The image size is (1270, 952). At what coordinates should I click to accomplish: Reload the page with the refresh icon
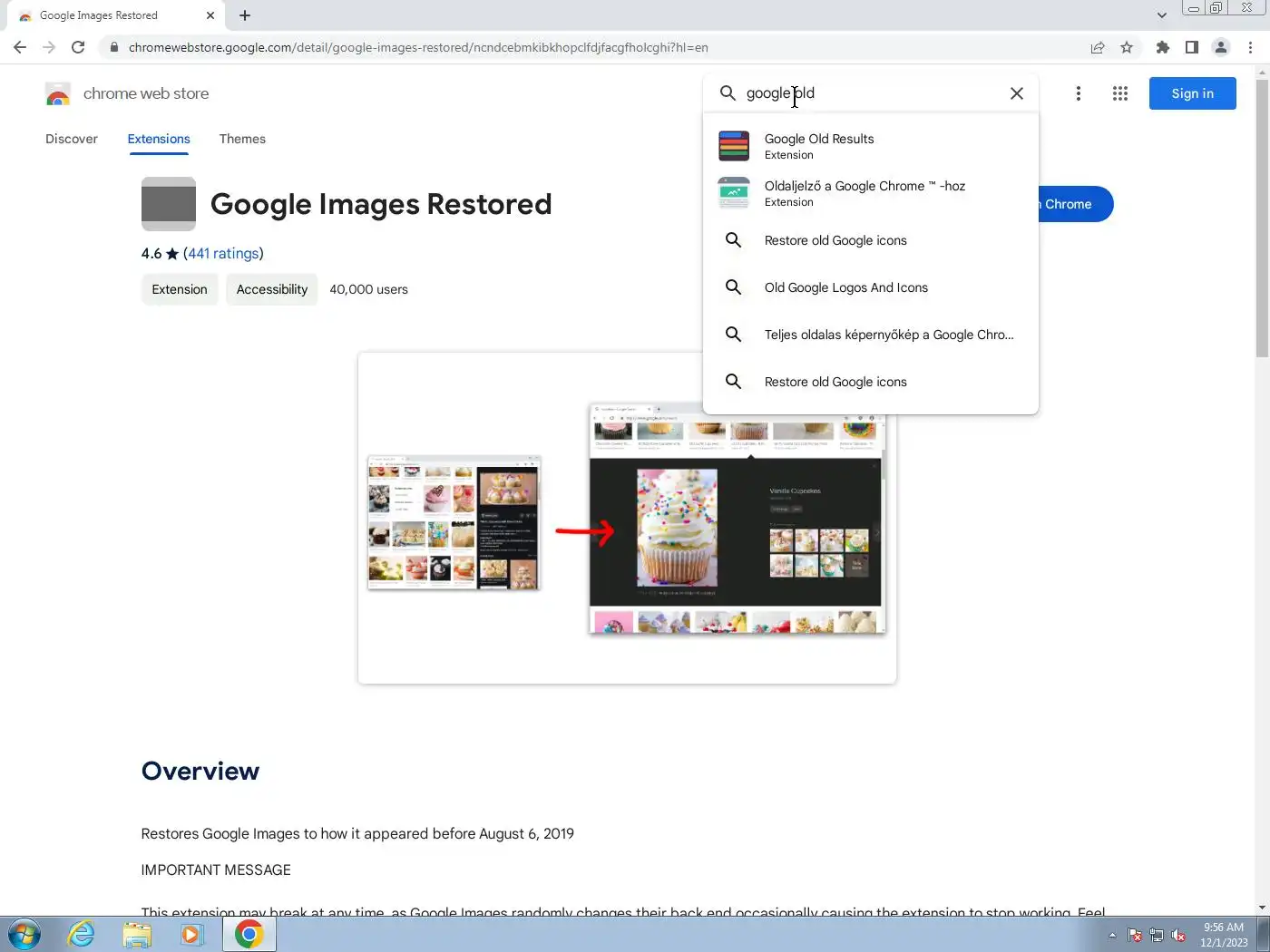pyautogui.click(x=78, y=47)
